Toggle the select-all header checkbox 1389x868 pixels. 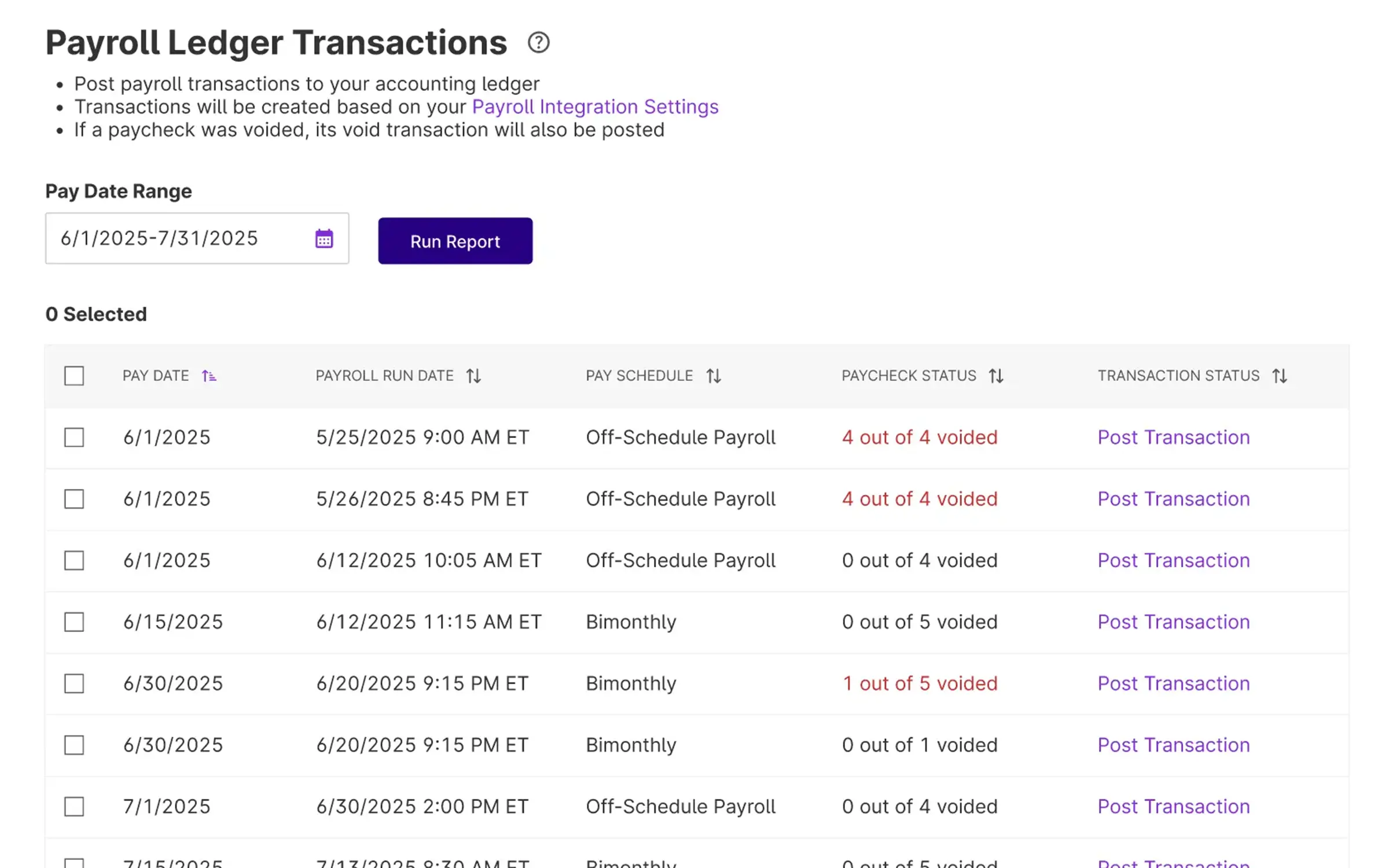pos(74,376)
